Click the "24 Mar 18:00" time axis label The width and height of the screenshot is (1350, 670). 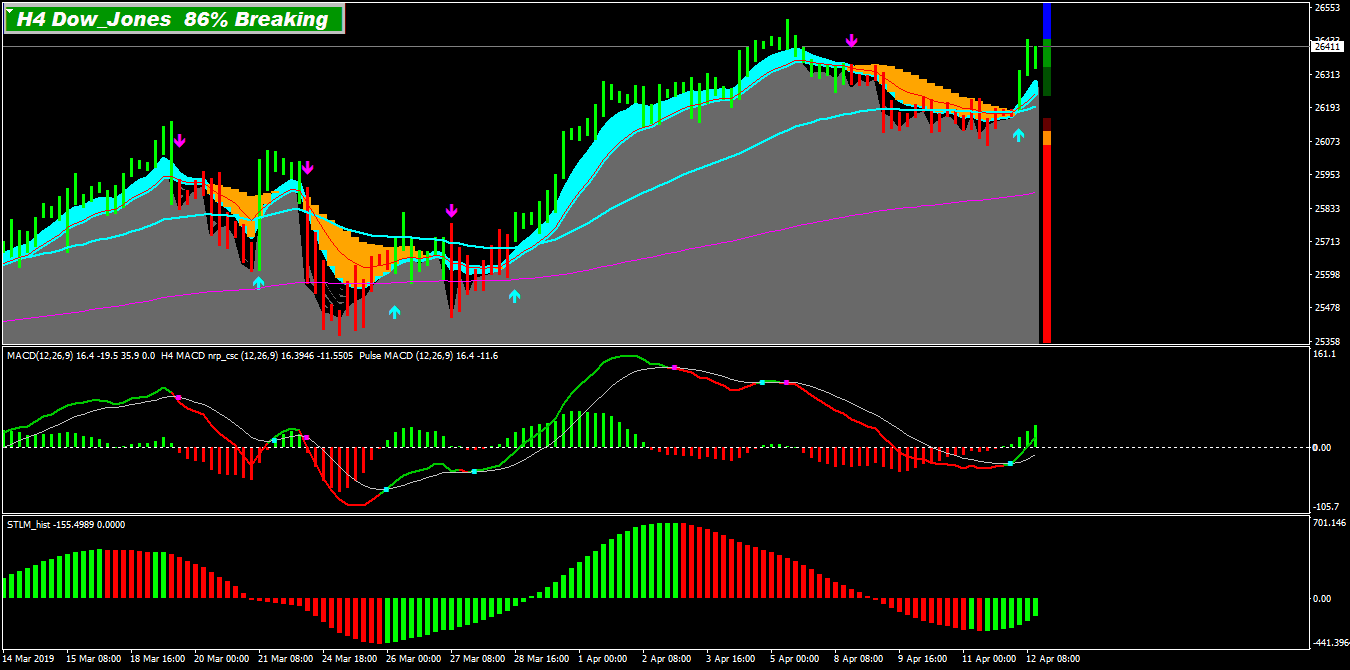350,659
